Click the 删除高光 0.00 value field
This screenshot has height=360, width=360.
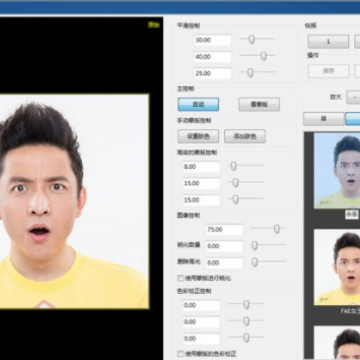click(224, 263)
